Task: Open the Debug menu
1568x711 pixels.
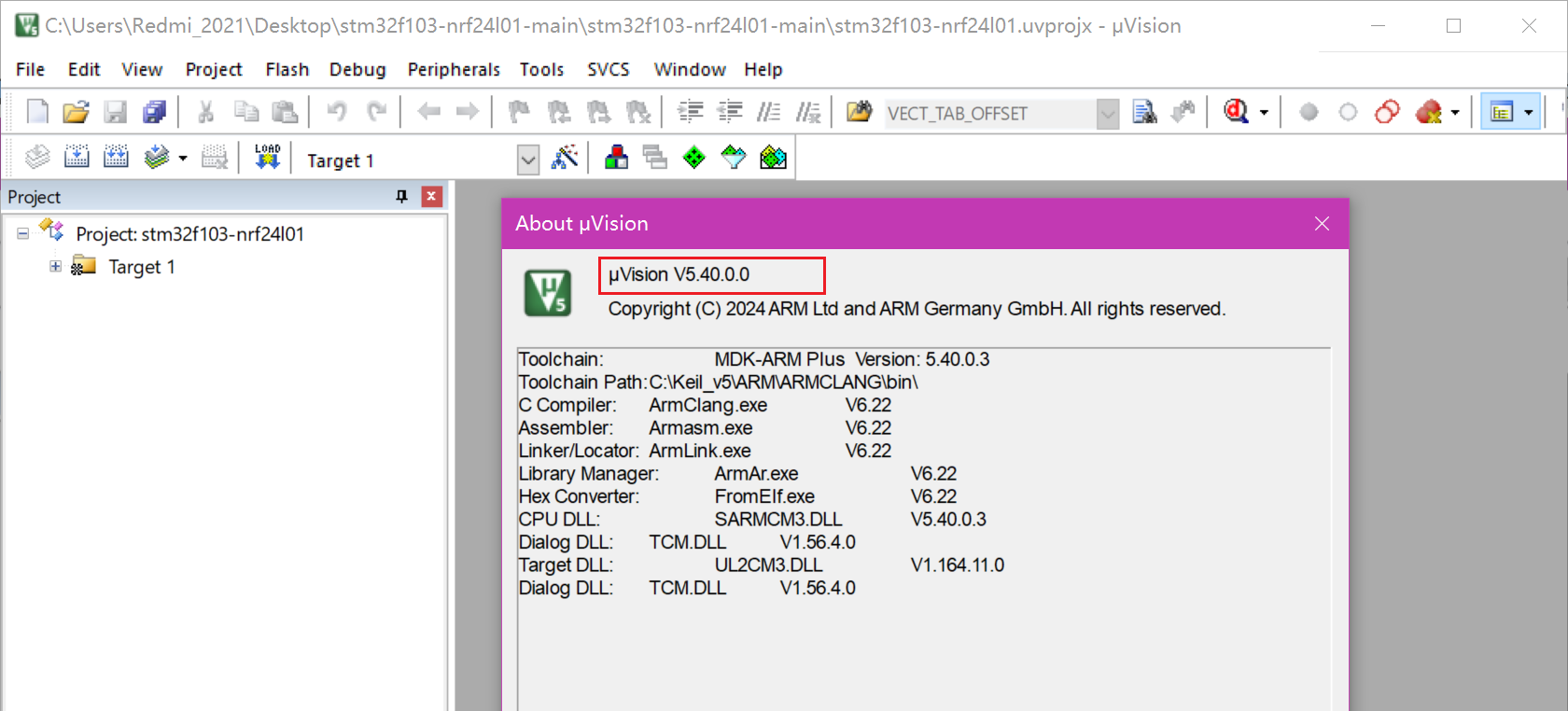Action: 357,69
